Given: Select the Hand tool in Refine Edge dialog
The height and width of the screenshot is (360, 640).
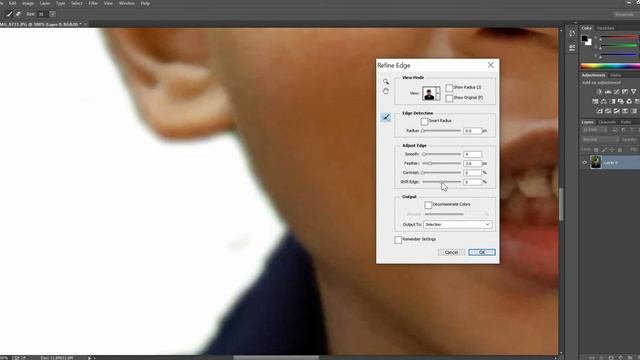Looking at the screenshot, I should [386, 91].
